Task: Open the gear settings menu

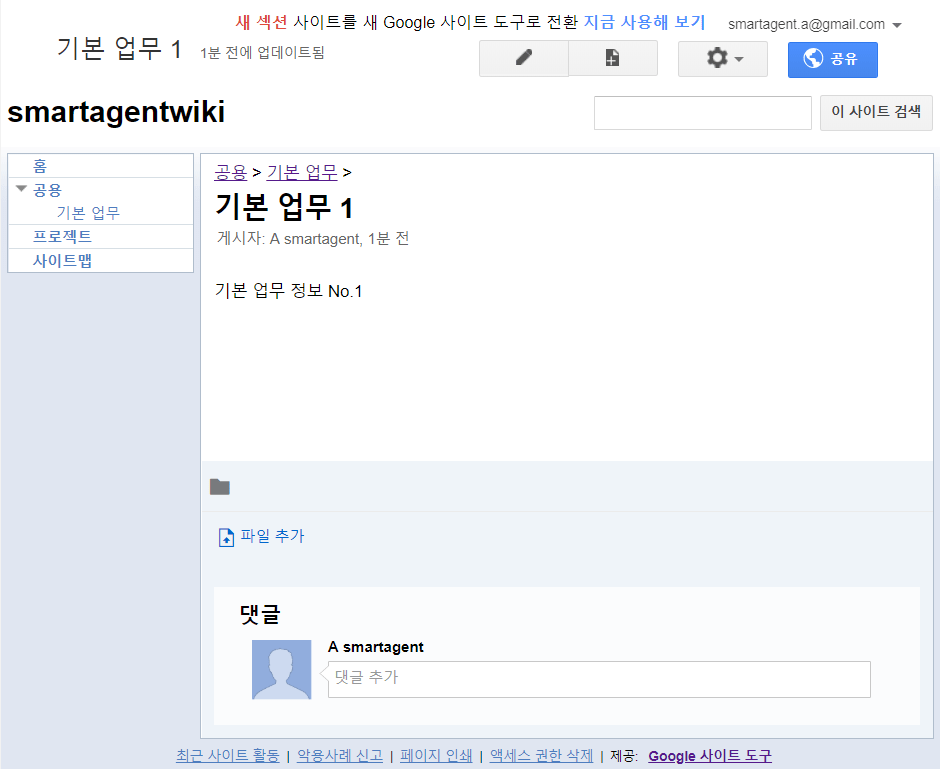Action: (722, 59)
